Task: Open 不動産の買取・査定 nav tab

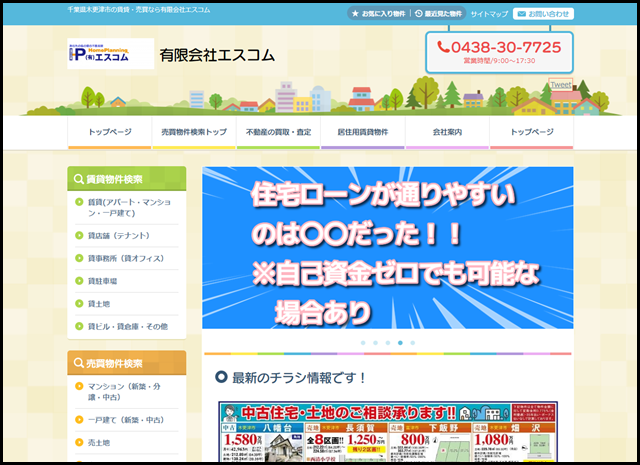Action: (x=278, y=132)
